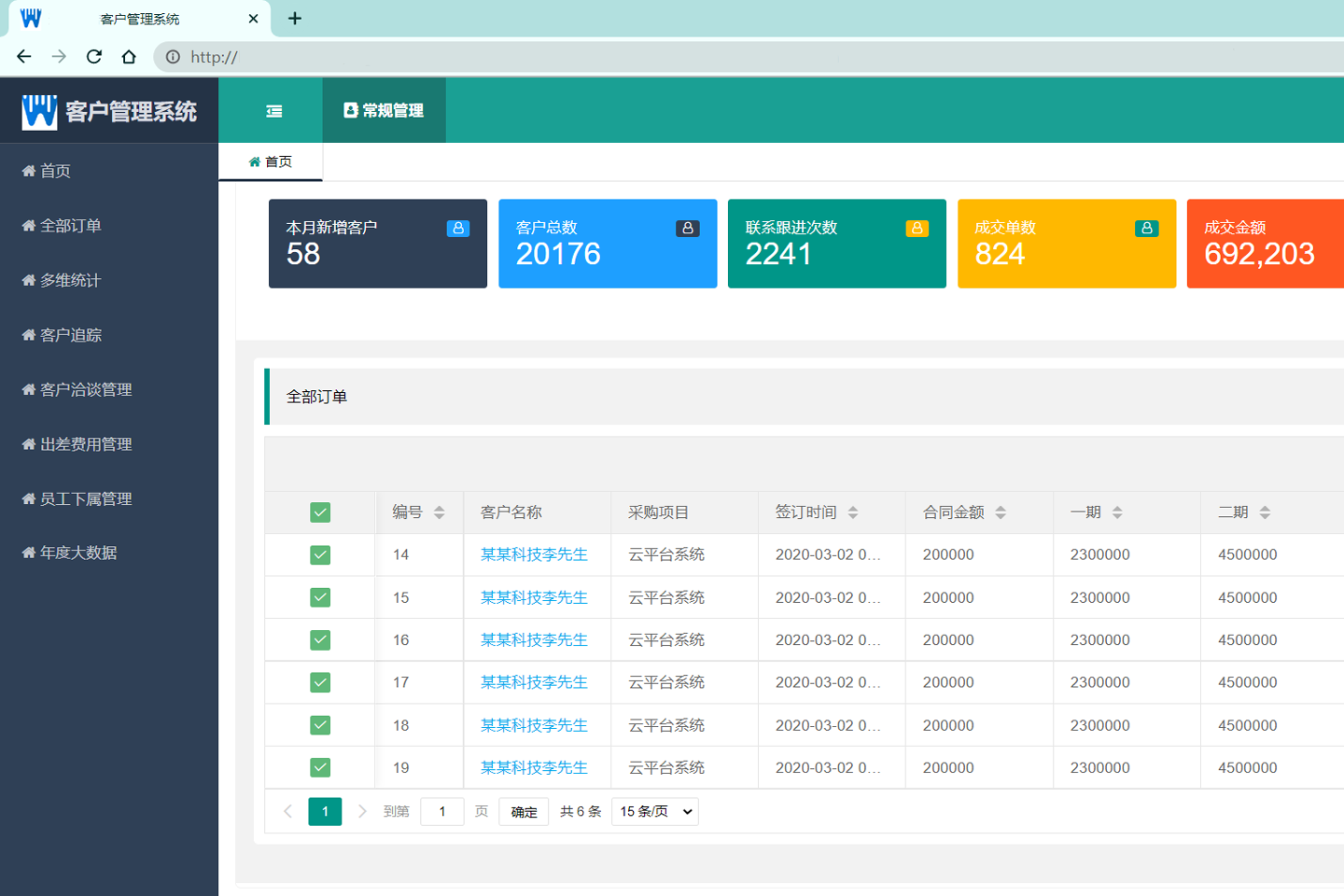This screenshot has height=896, width=1344.
Task: Sort table by 编号 column
Action: pyautogui.click(x=440, y=512)
